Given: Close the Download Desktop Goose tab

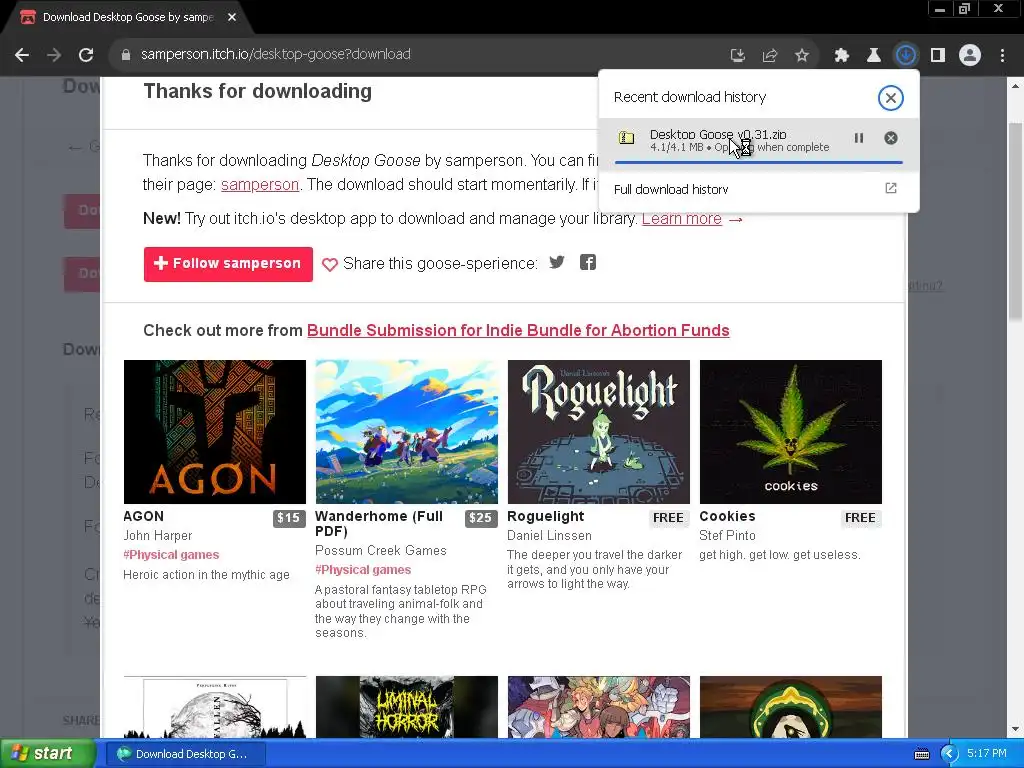Looking at the screenshot, I should pos(232,17).
